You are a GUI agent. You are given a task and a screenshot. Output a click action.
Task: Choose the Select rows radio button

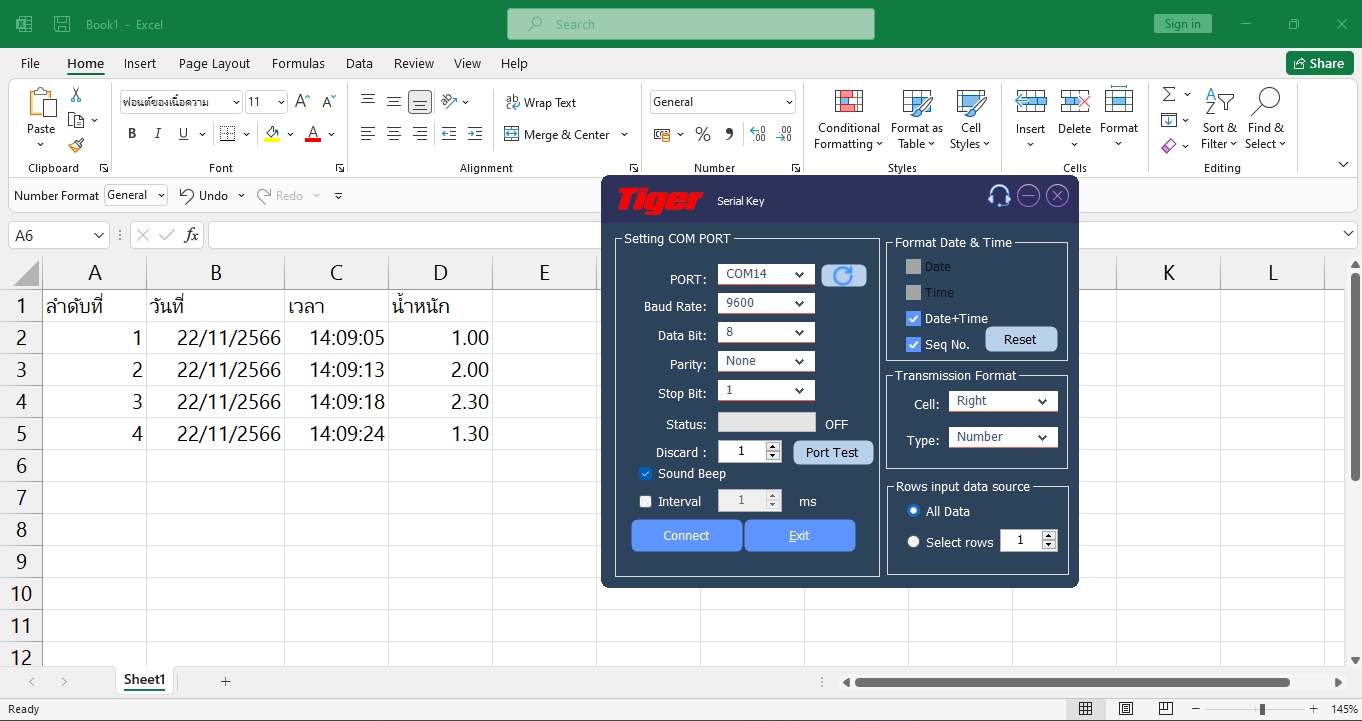913,542
